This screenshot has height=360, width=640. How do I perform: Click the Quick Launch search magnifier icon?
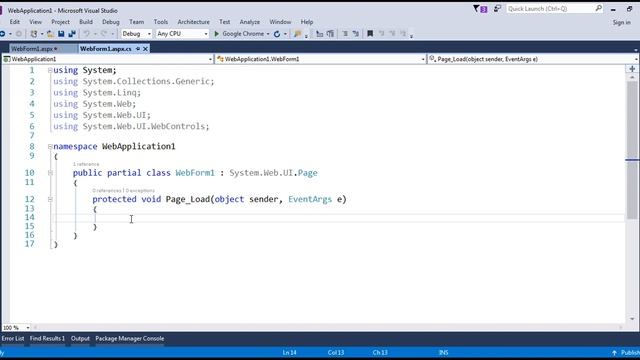pos(598,8)
